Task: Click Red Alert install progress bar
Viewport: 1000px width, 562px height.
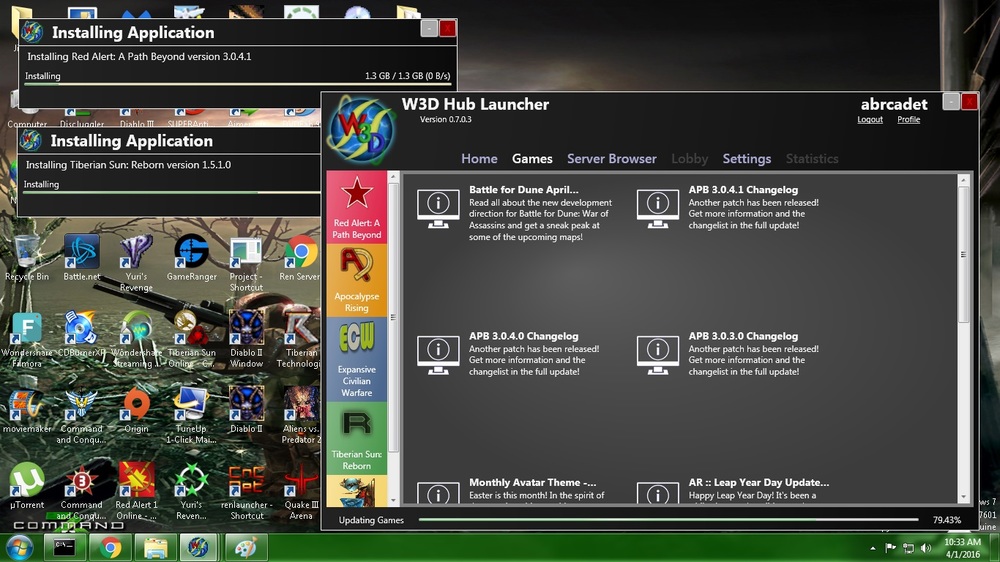Action: point(238,84)
